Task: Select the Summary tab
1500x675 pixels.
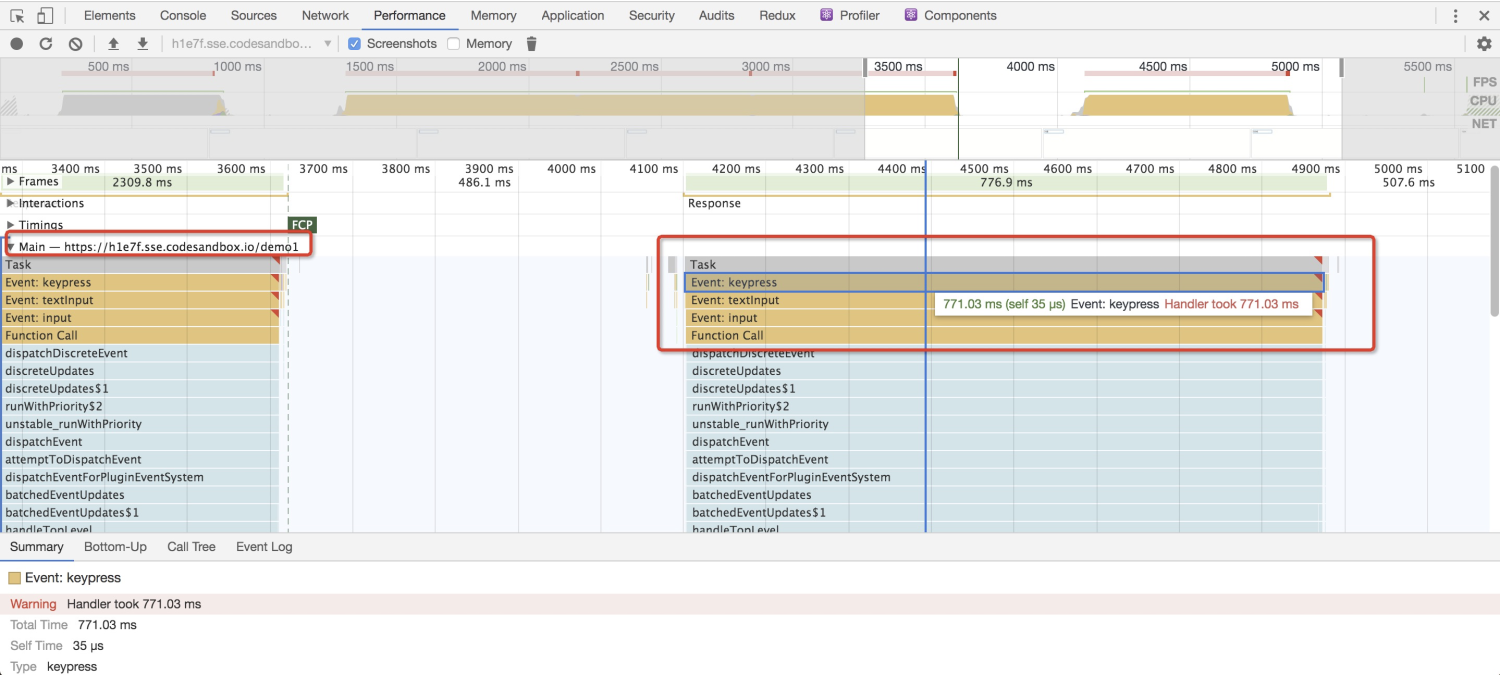Action: 37,547
